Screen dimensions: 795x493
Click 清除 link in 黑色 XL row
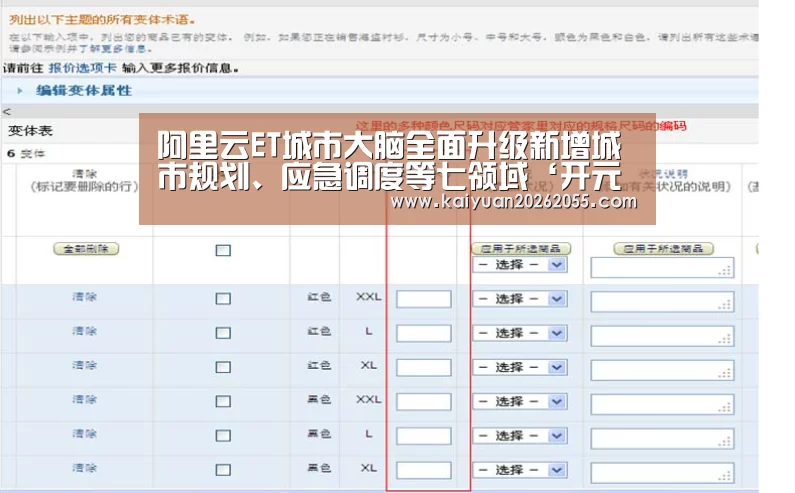[x=84, y=468]
